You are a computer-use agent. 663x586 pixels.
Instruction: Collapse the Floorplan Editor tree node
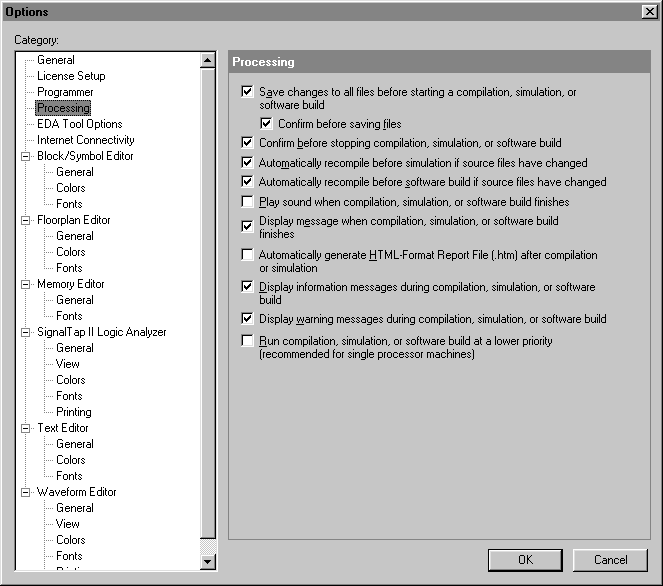26,220
